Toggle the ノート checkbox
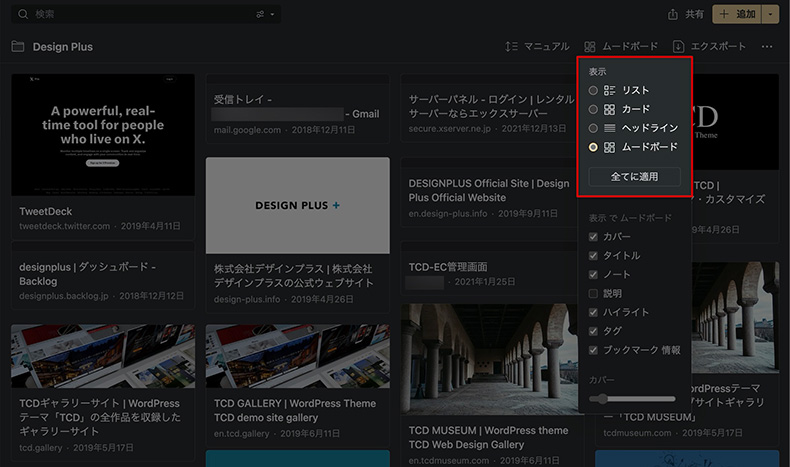 tap(593, 275)
